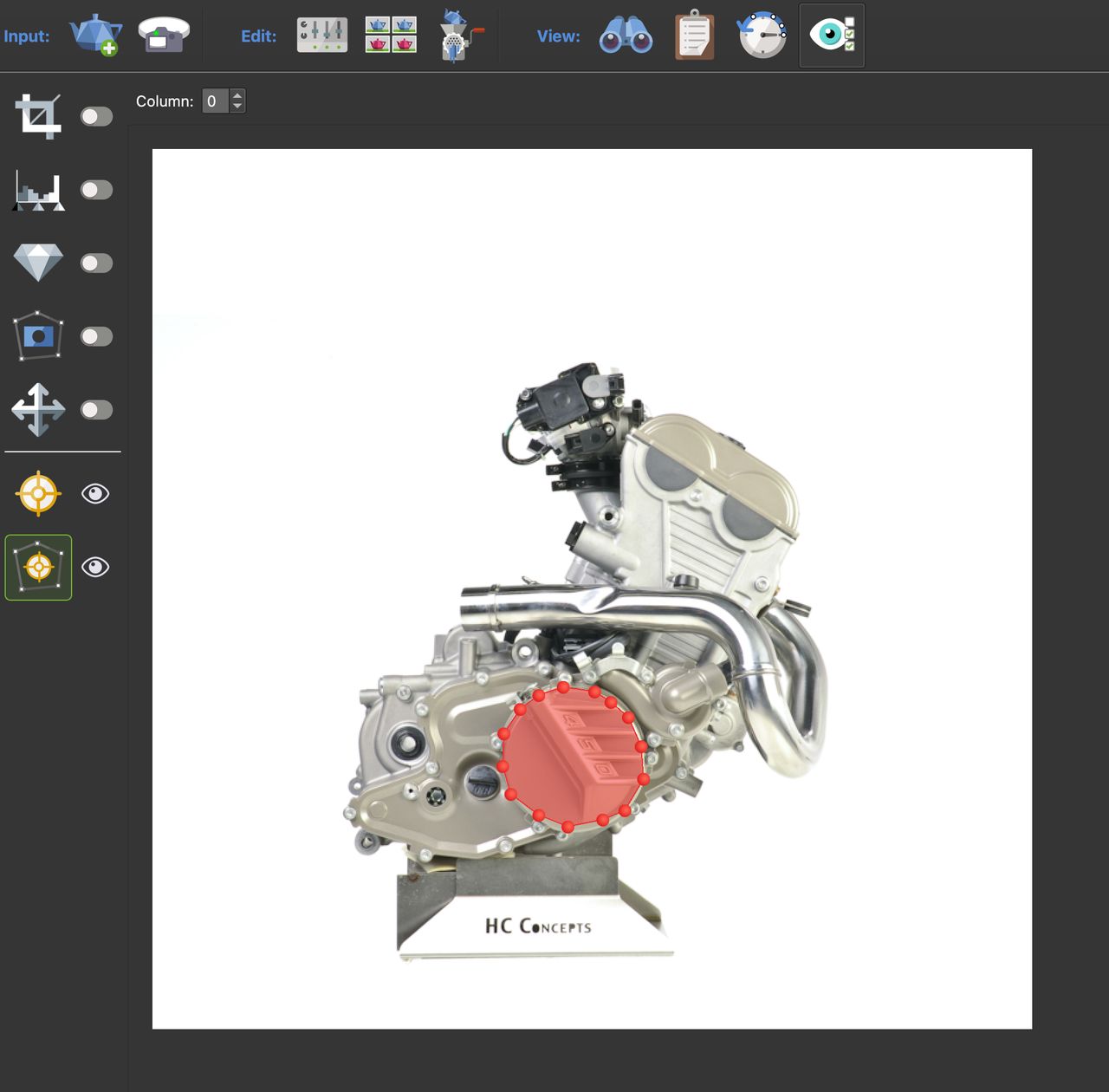Open the mixer sliders edit icon
Screen dimensions: 1109x1092
[322, 36]
